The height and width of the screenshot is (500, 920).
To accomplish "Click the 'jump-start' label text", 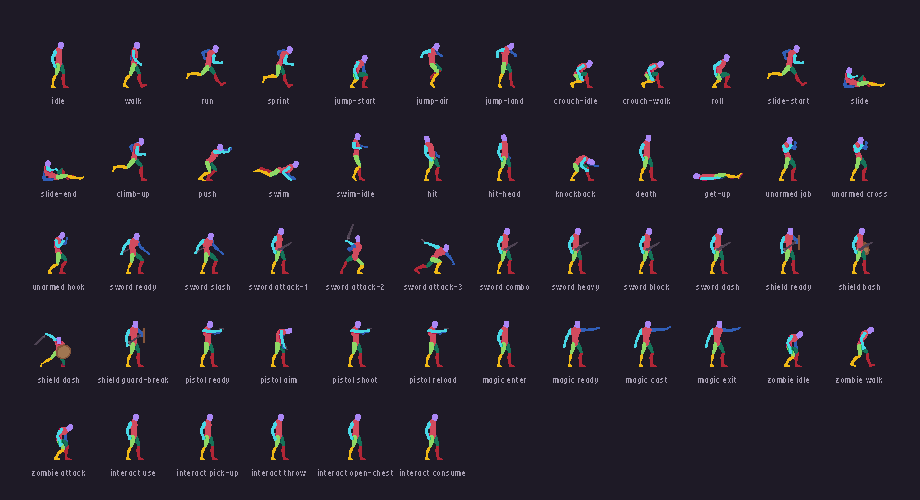I will point(355,101).
